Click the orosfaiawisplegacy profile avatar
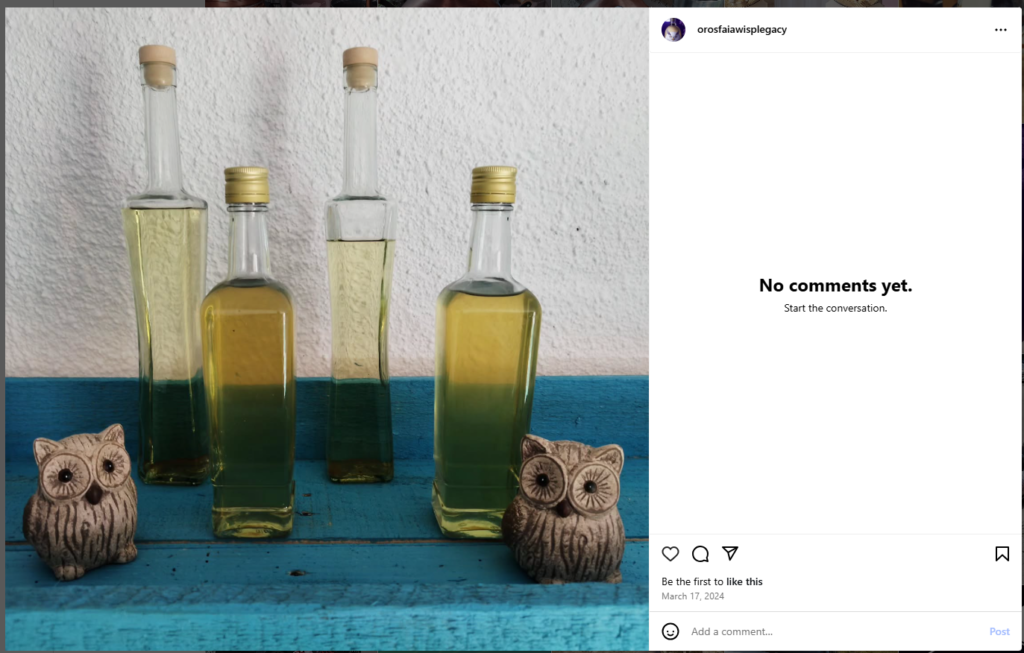 click(x=673, y=30)
